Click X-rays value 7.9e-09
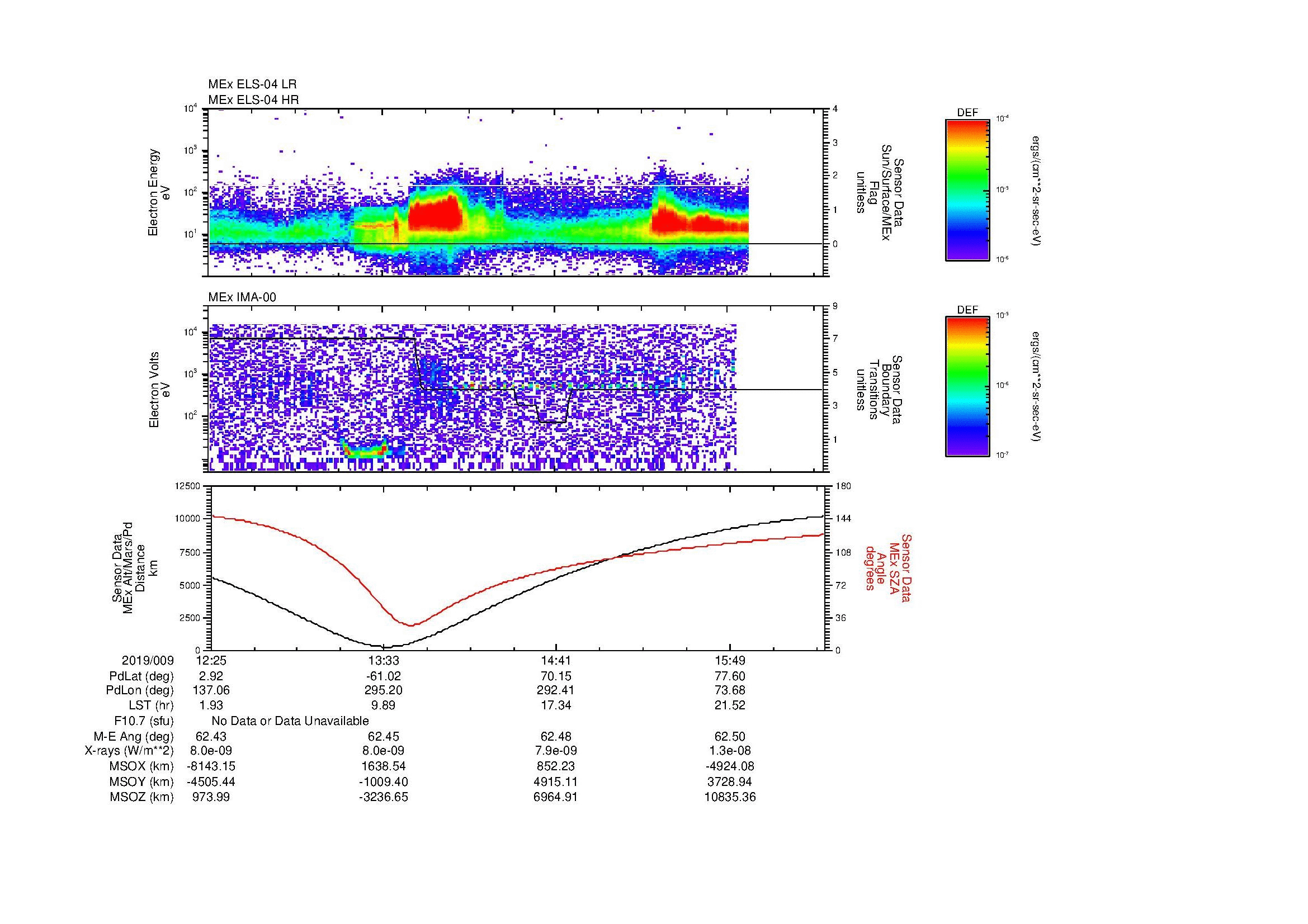Viewport: 1308px width, 924px height. [x=556, y=751]
